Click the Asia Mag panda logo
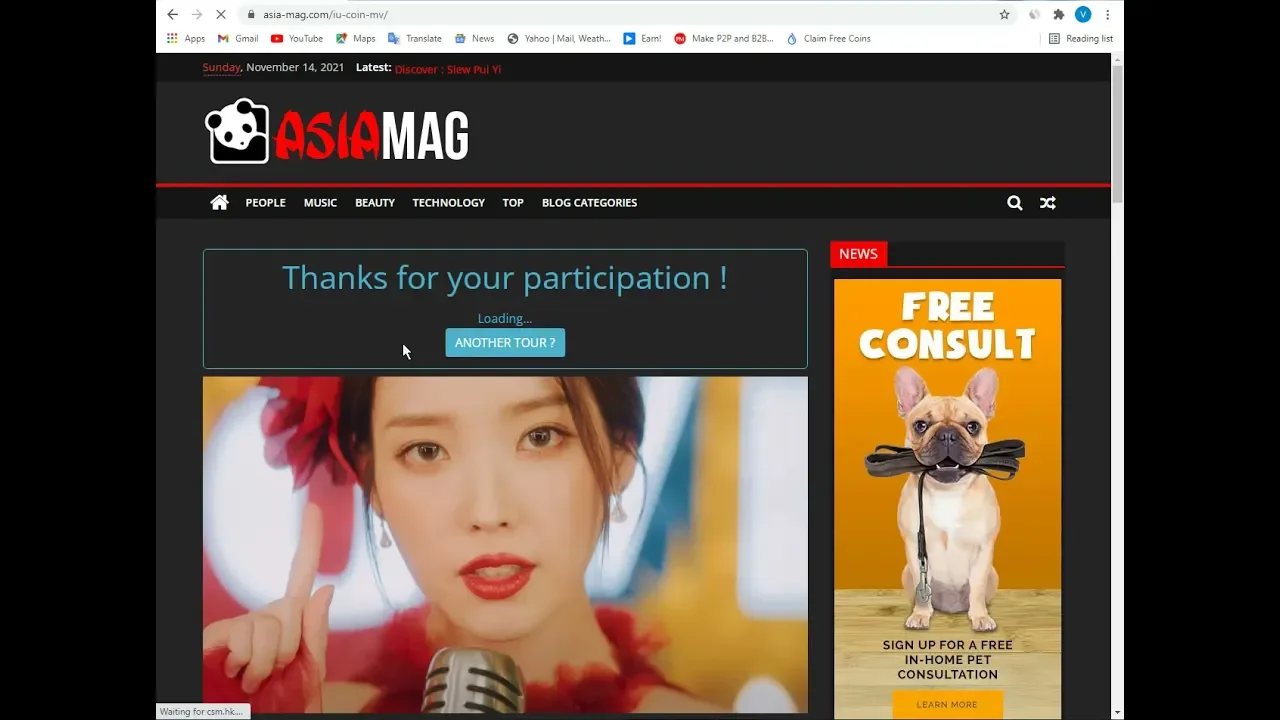This screenshot has width=1280, height=720. coord(337,132)
